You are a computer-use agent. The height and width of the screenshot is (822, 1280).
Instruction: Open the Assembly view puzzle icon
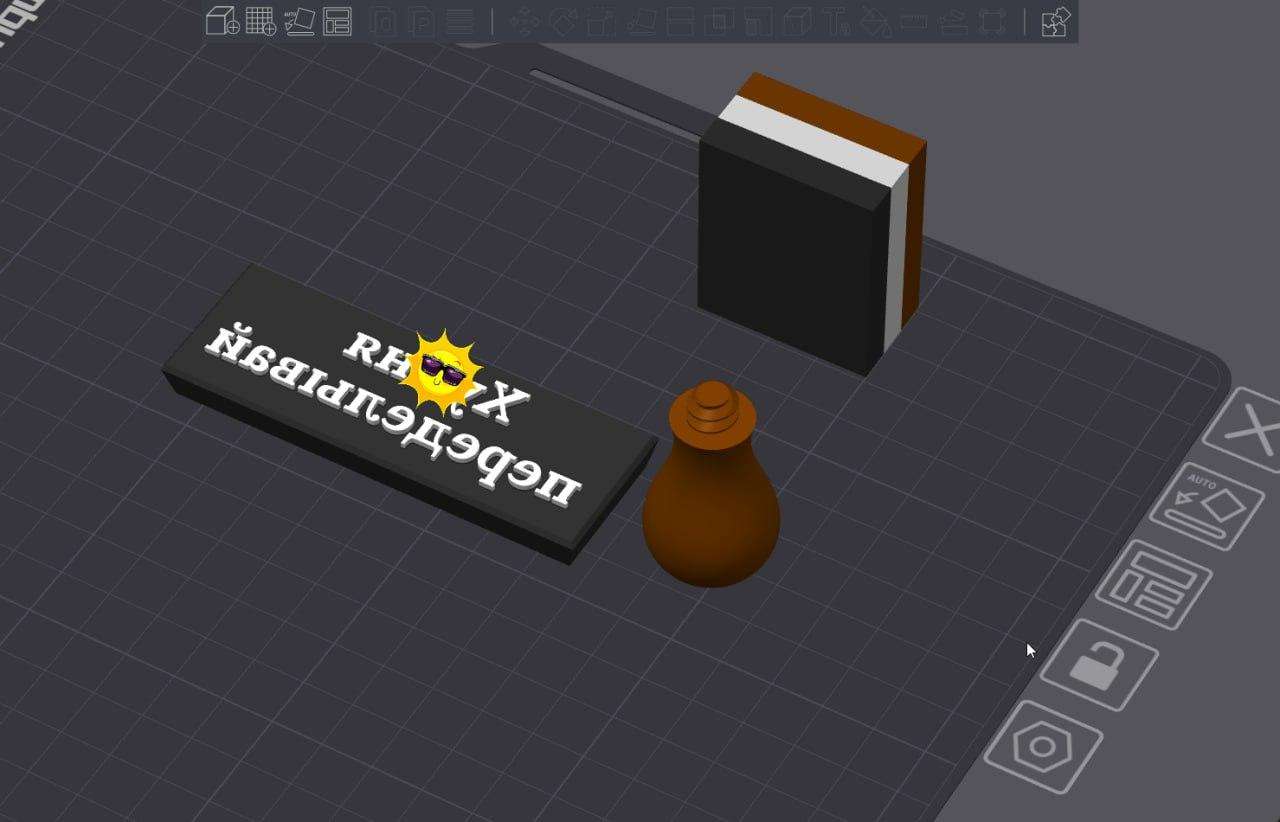pos(1055,21)
